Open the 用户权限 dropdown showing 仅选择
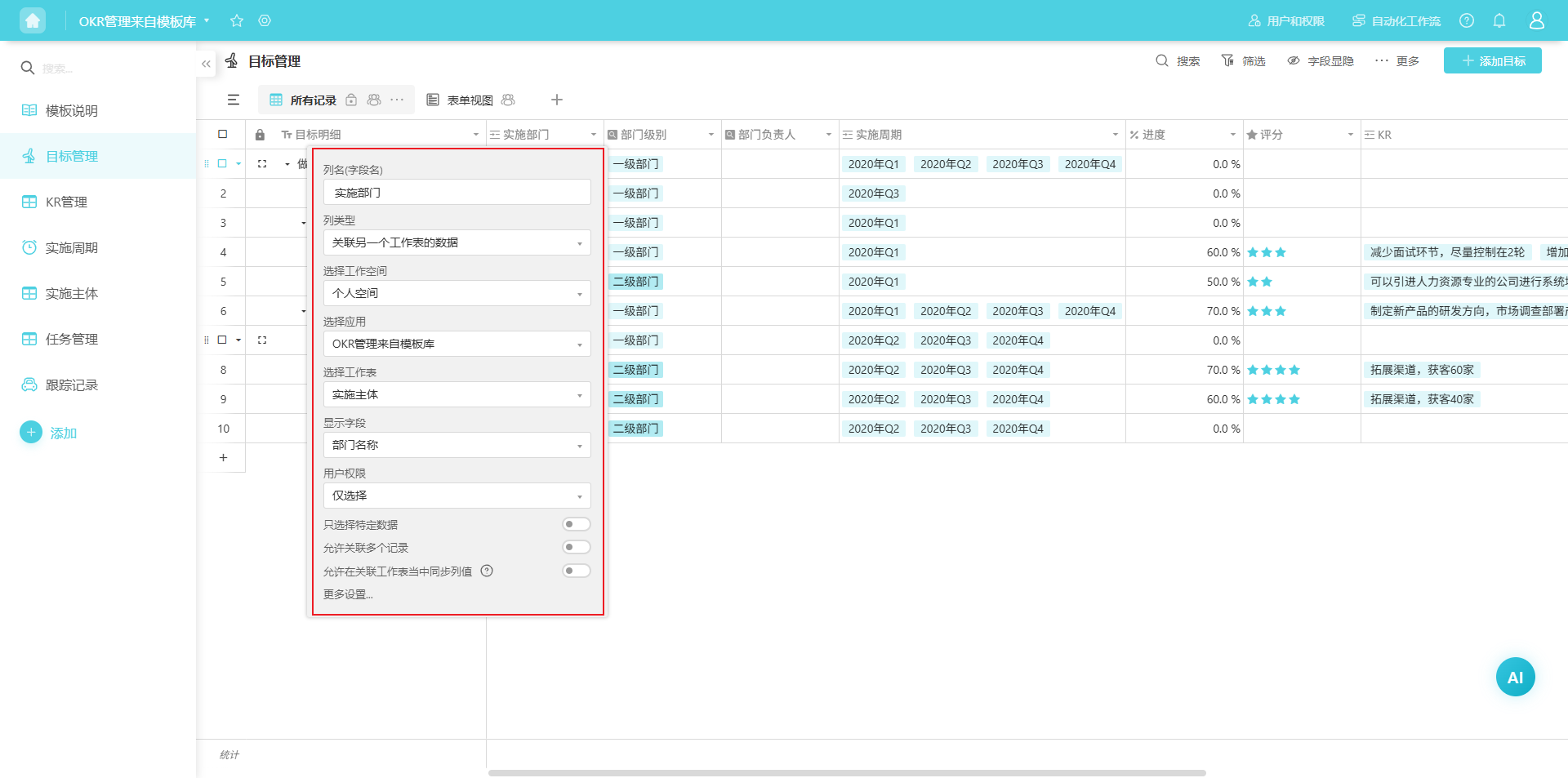The width and height of the screenshot is (1568, 778). (x=457, y=496)
